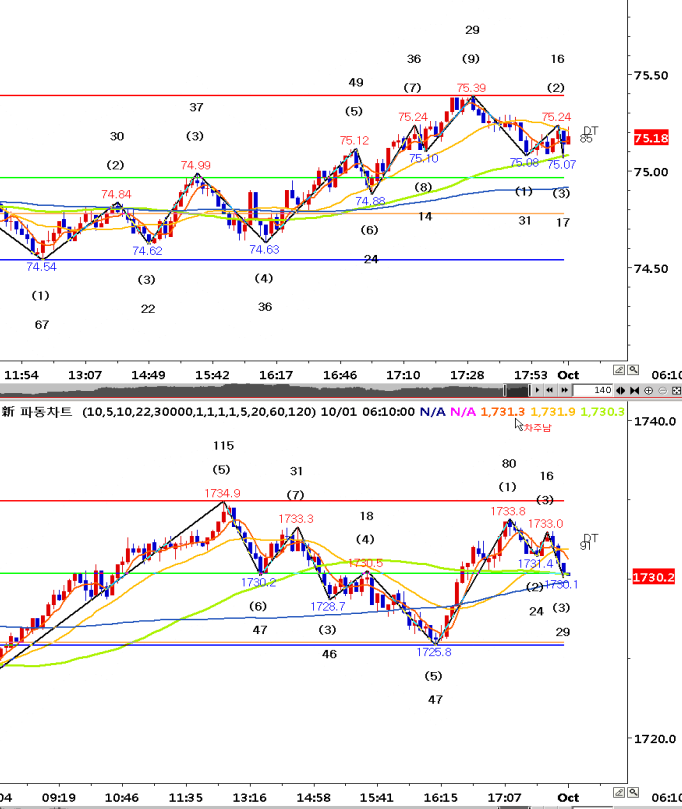Click the fast-forward double-right arrow button
This screenshot has height=809, width=682.
[565, 390]
